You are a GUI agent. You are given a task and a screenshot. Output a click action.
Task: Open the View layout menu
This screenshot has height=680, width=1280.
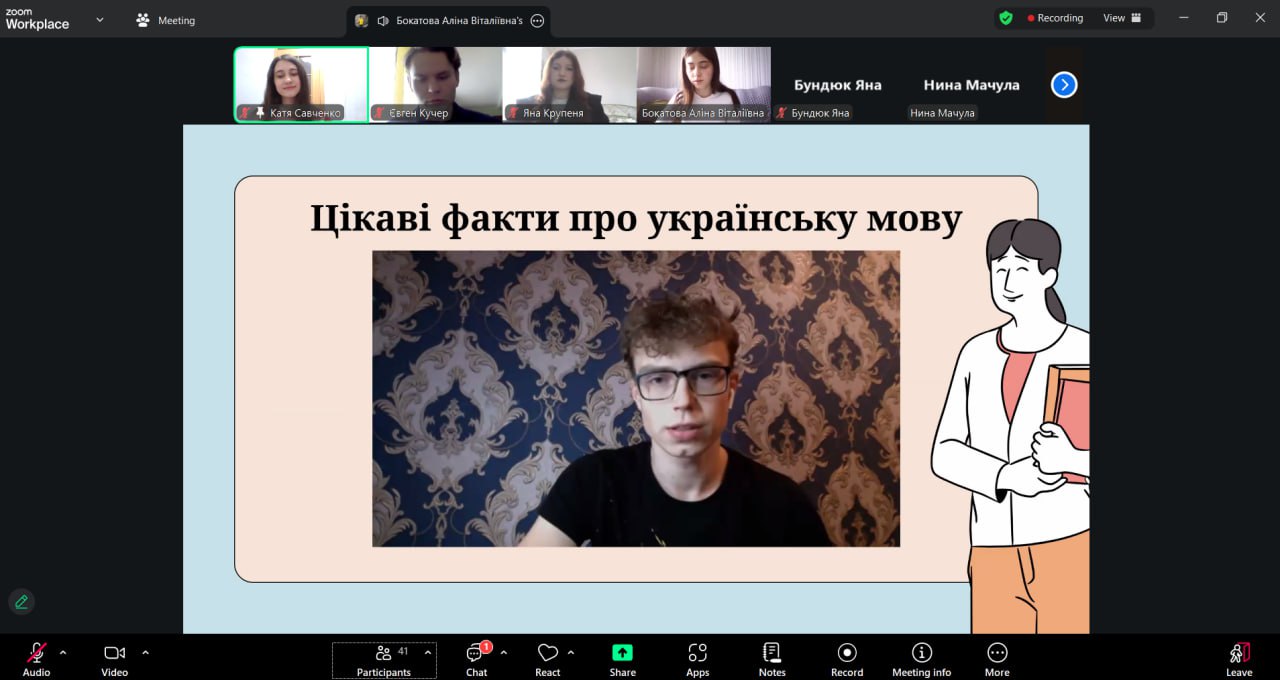(1122, 18)
